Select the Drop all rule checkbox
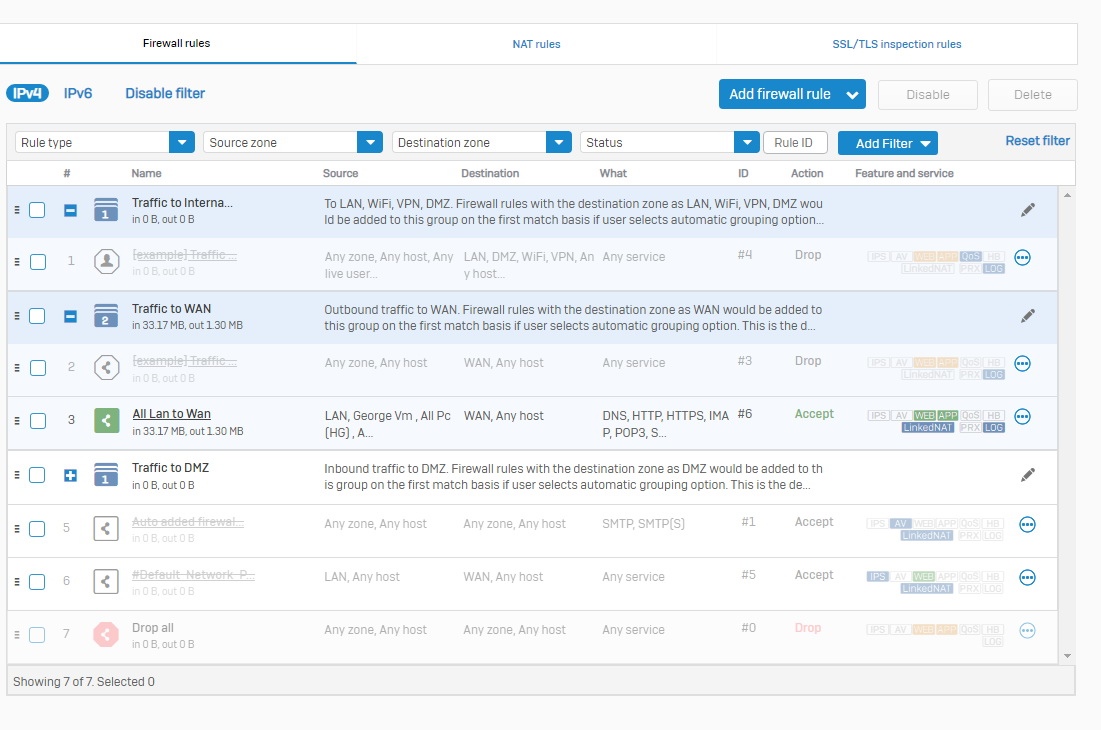 click(x=37, y=635)
